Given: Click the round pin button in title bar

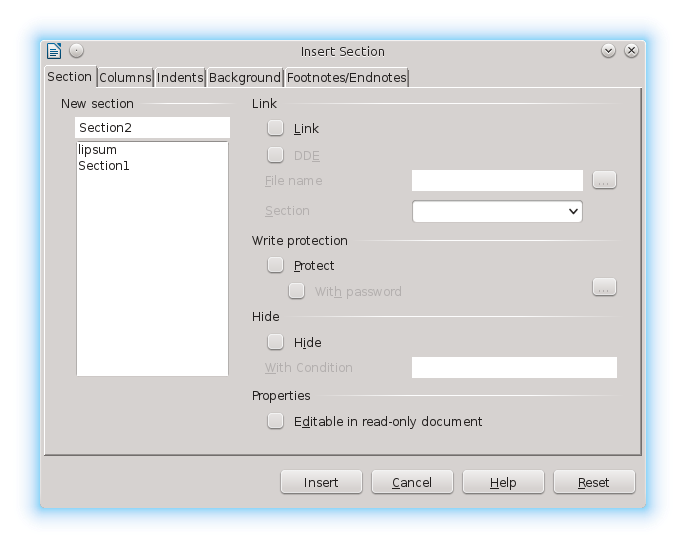Looking at the screenshot, I should coord(77,51).
